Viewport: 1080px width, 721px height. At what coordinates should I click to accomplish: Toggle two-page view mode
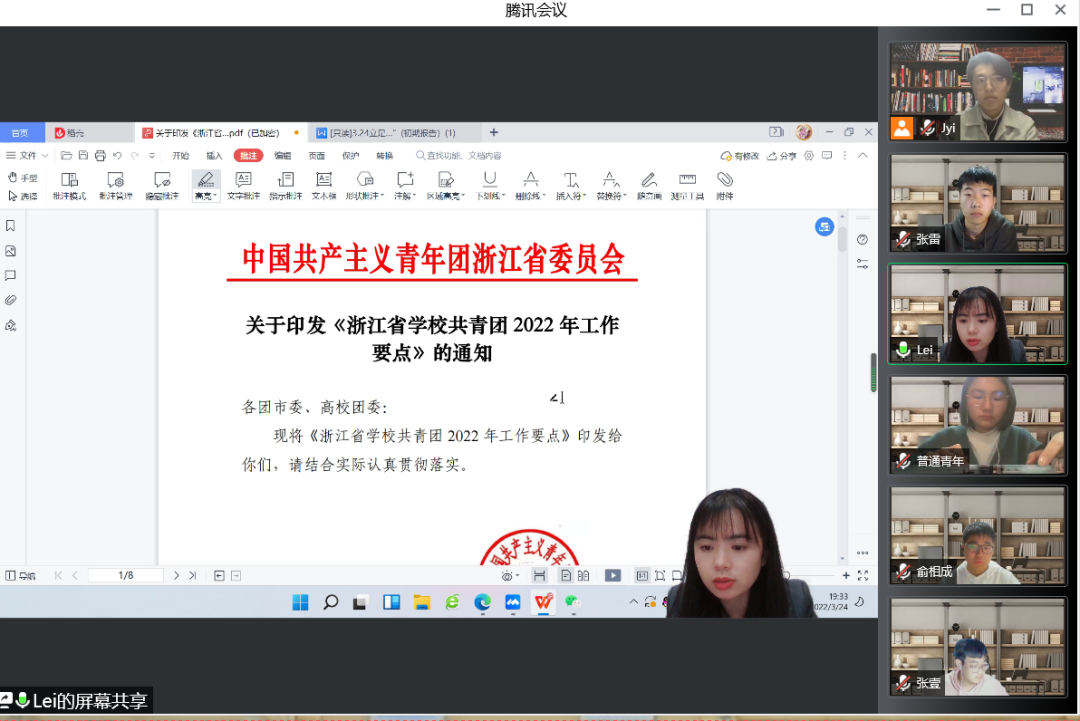pos(583,576)
